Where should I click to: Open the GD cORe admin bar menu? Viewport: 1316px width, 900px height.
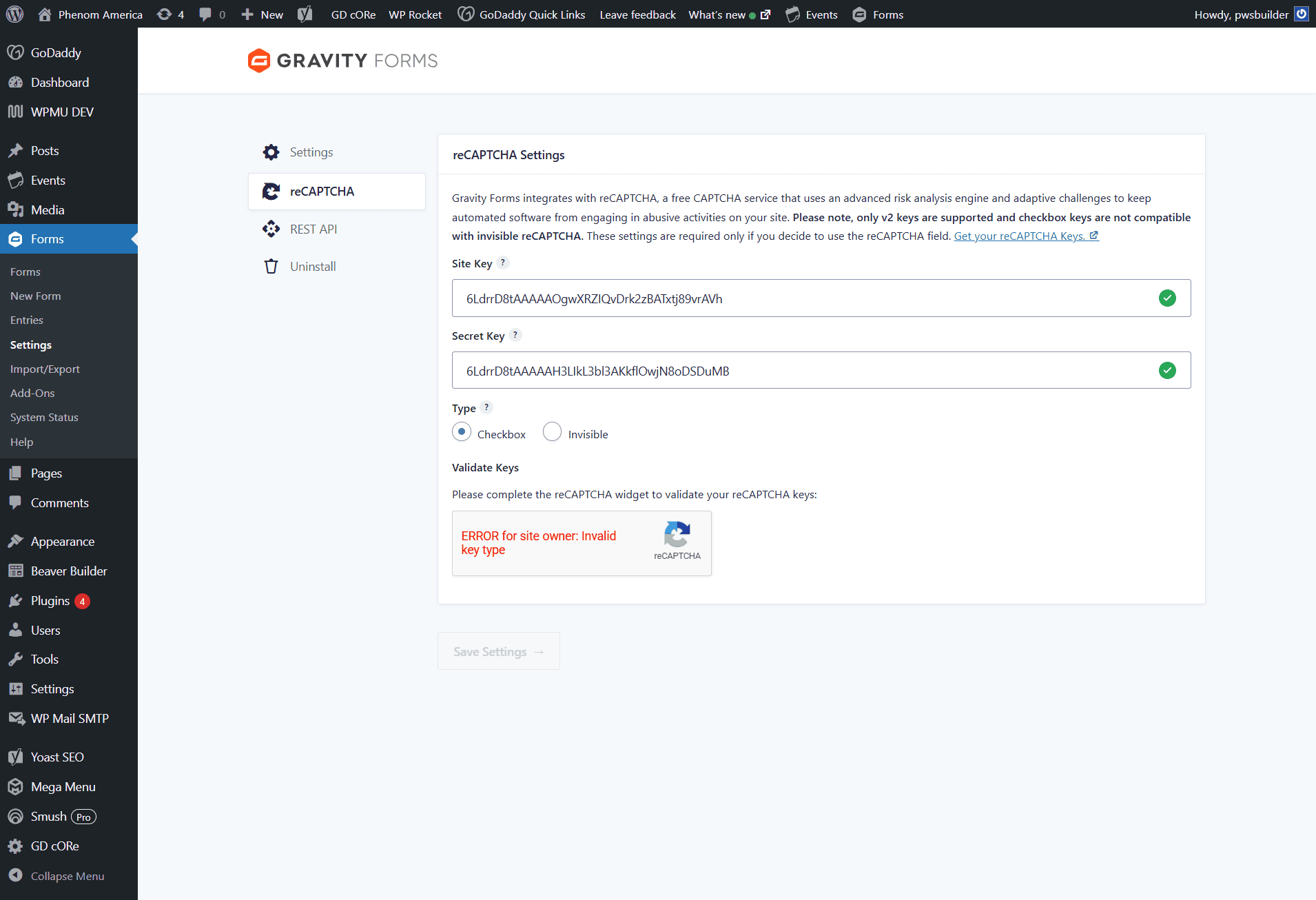(x=353, y=14)
